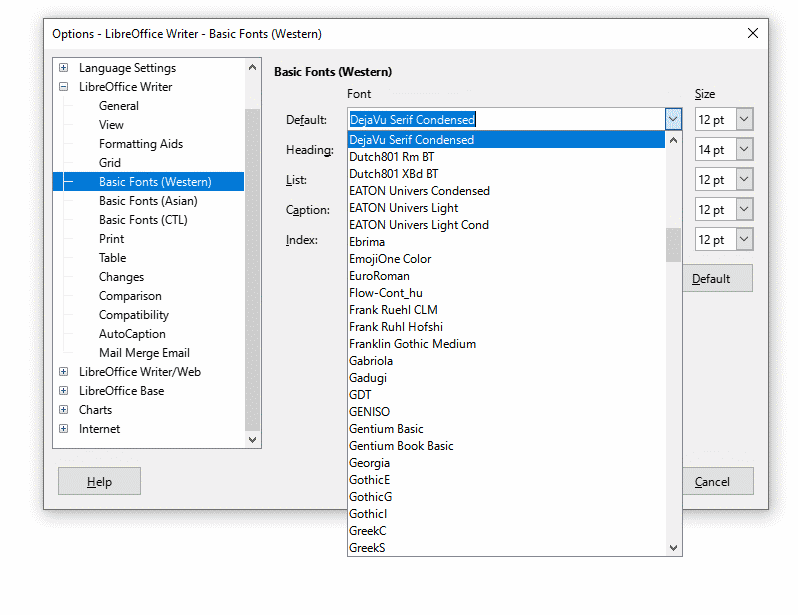Choose the Flow-Cont_hu font
Image resolution: width=798 pixels, height=615 pixels.
point(506,293)
